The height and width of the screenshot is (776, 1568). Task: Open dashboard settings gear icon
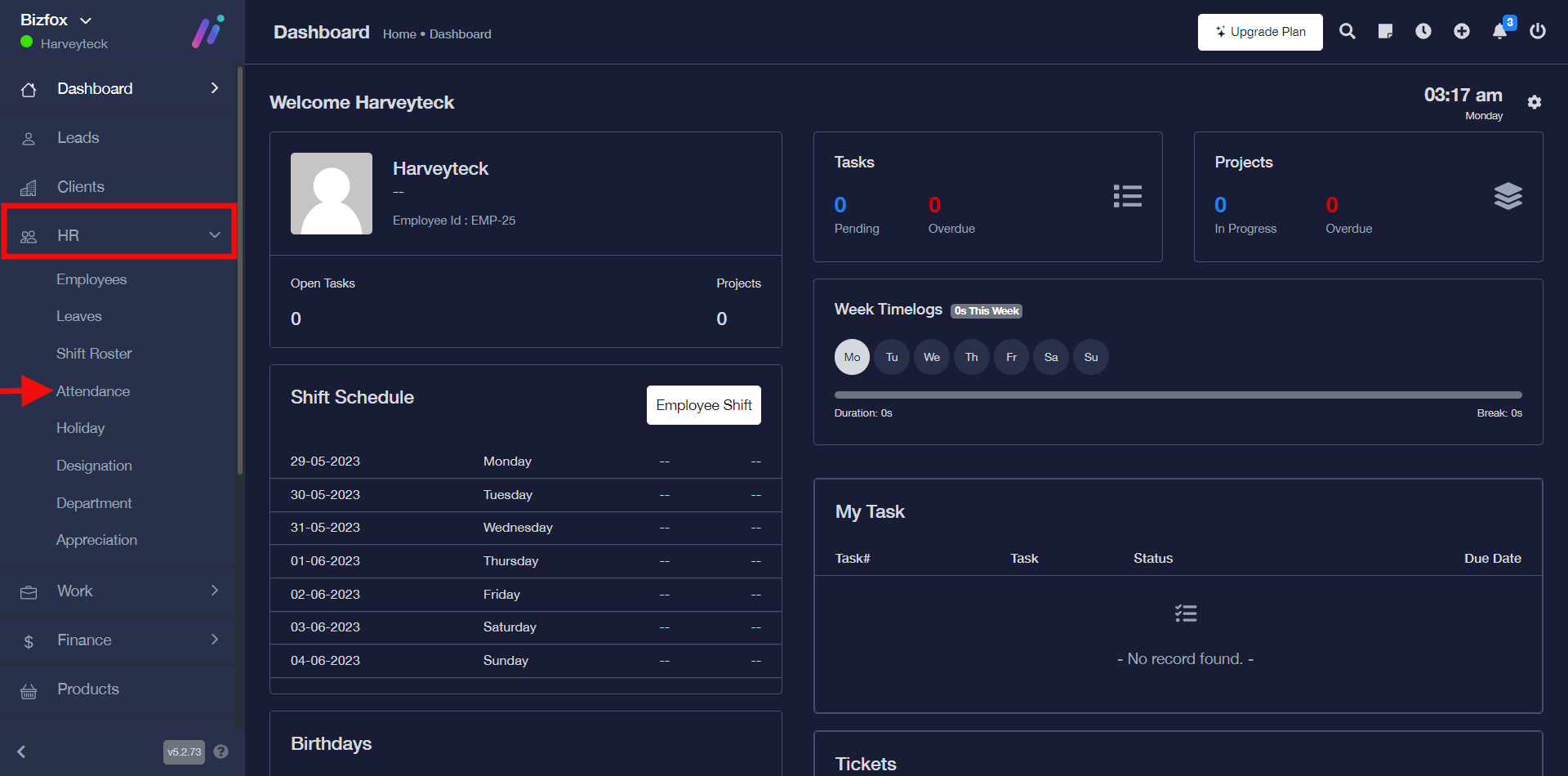tap(1535, 102)
